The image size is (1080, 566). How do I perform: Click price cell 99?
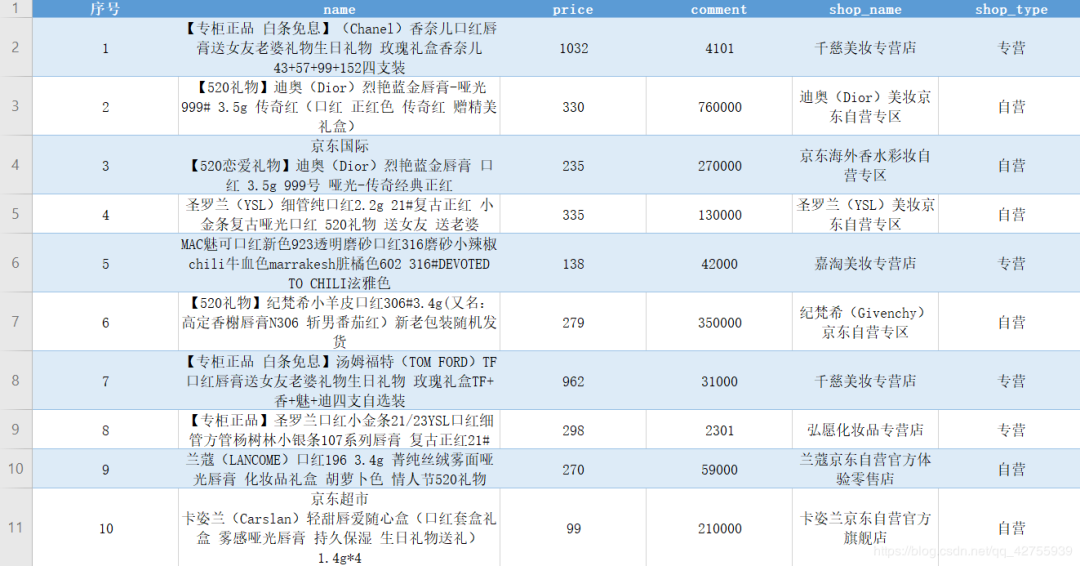pos(573,527)
